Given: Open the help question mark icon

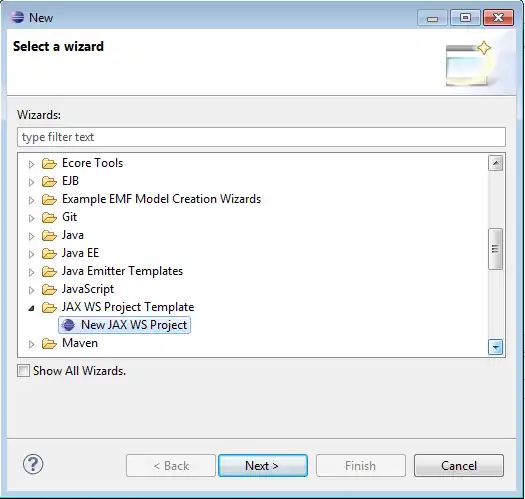Looking at the screenshot, I should 33,465.
